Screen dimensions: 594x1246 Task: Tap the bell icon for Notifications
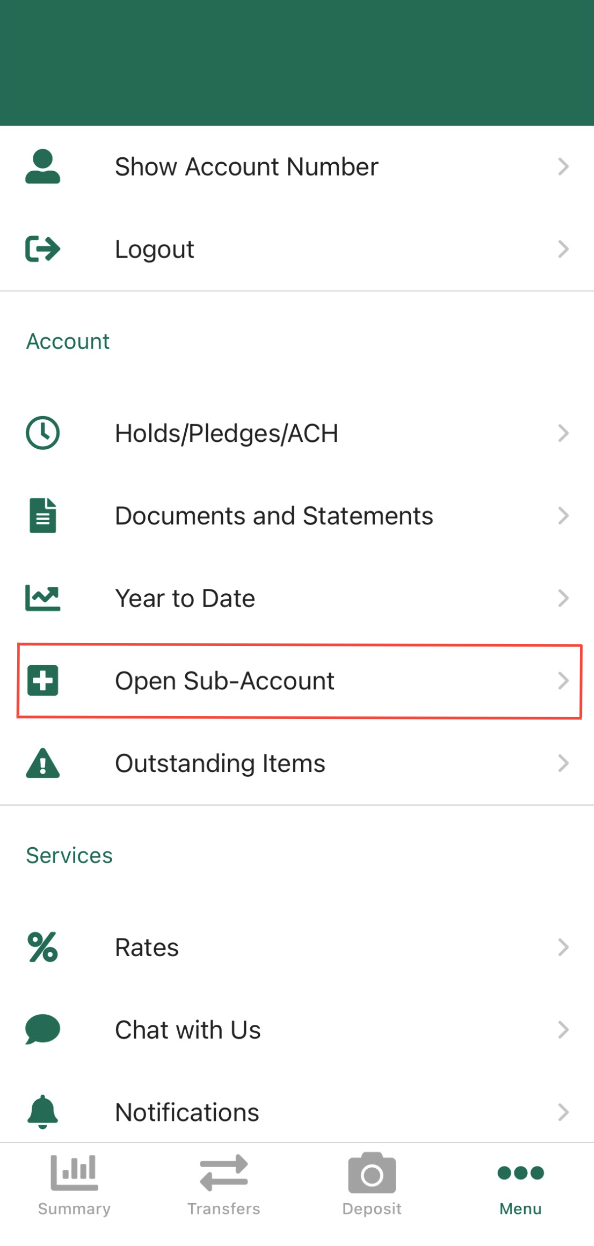click(x=43, y=1112)
